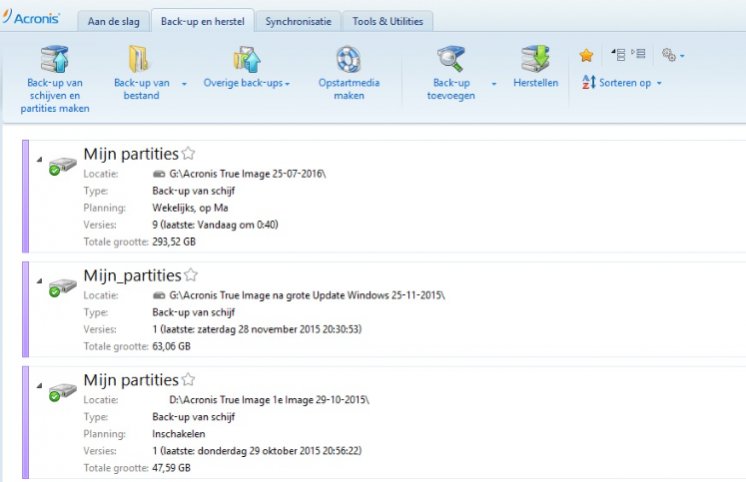
Task: Open the gear settings dropdown in toolbar
Action: pyautogui.click(x=672, y=55)
